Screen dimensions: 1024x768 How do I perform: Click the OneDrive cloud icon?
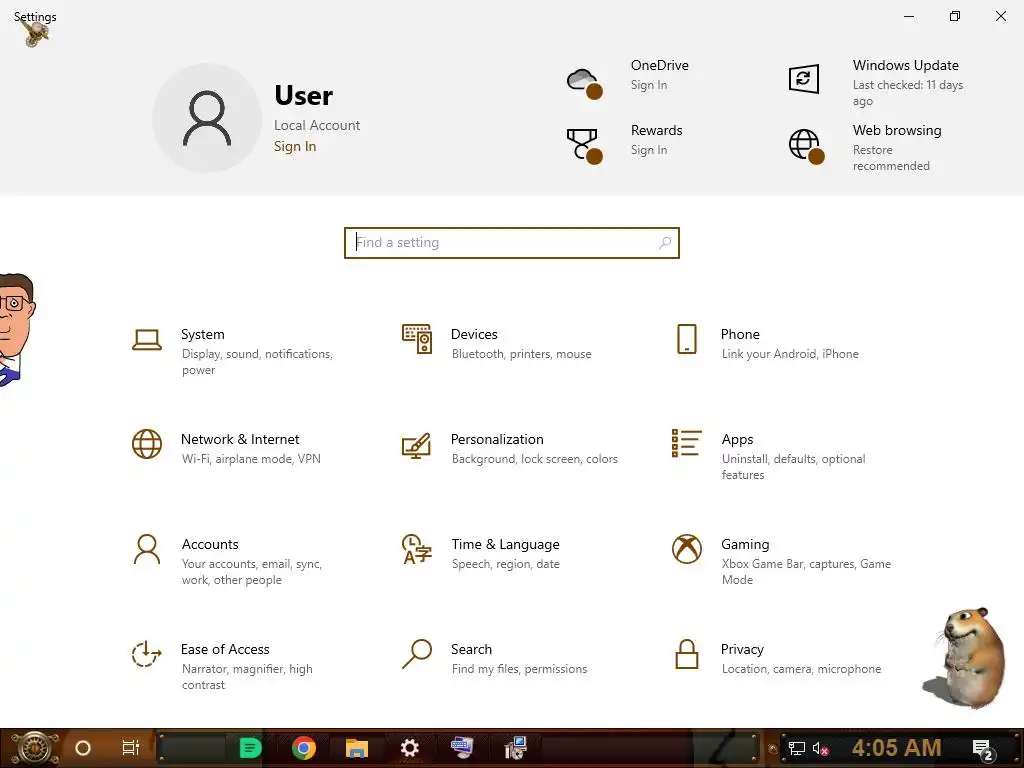[x=584, y=84]
